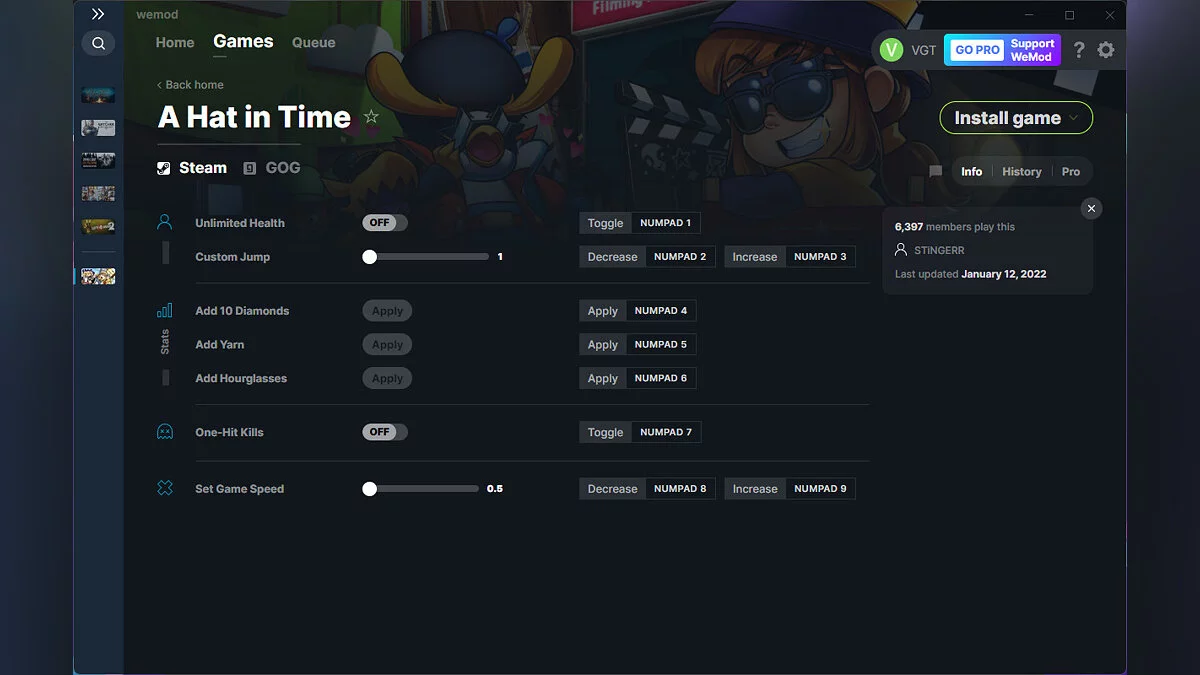Click the Steam platform icon
This screenshot has height=675, width=1200.
163,167
